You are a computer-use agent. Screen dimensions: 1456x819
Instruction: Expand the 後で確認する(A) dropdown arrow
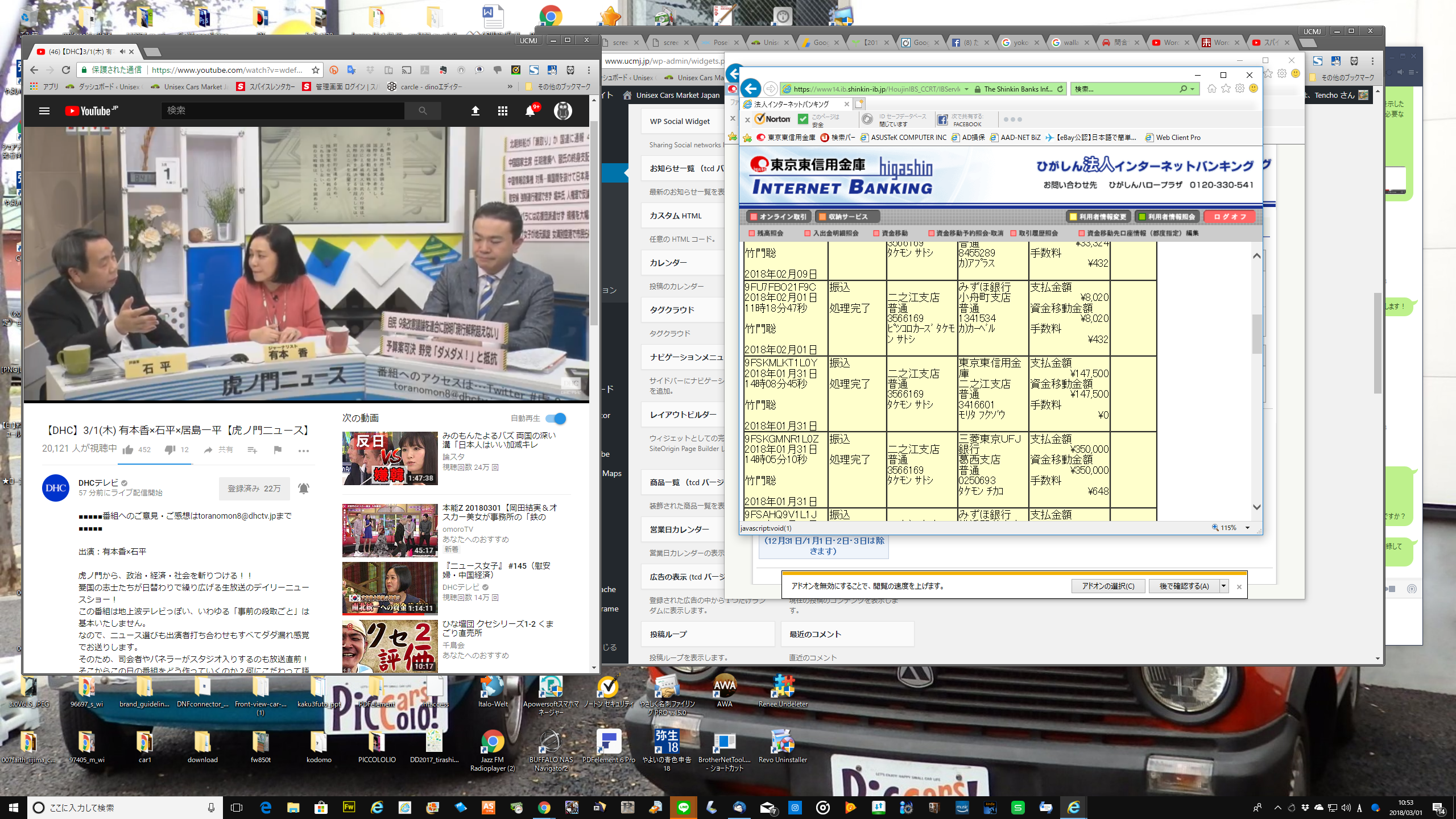point(1223,586)
